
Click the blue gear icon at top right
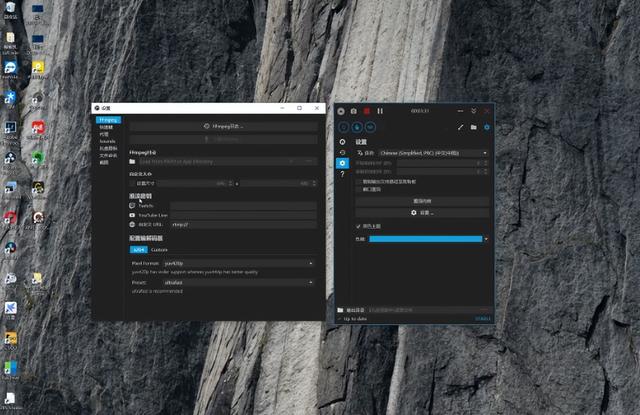(487, 127)
